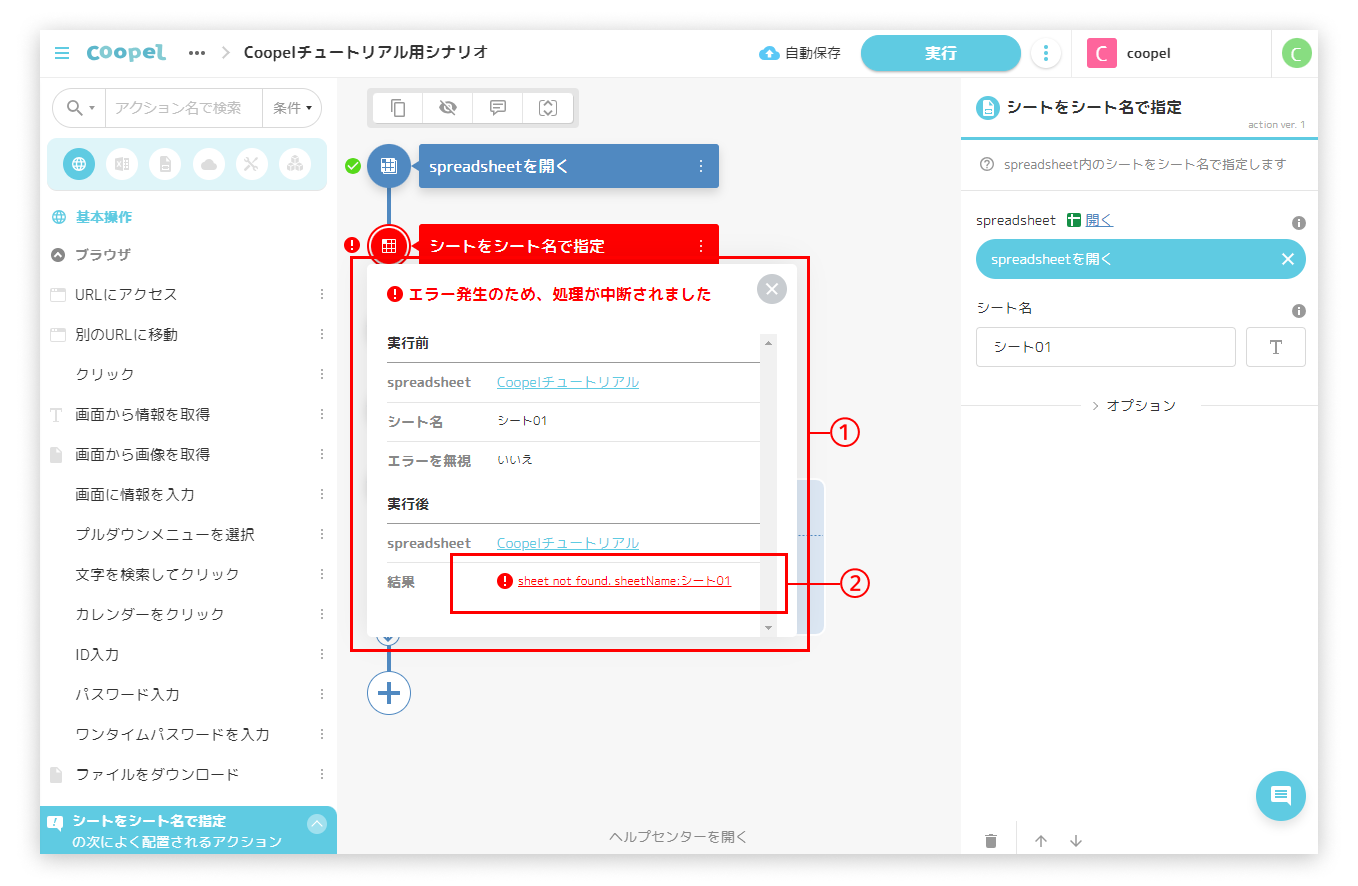Click the copy action toolbar icon

pyautogui.click(x=398, y=108)
